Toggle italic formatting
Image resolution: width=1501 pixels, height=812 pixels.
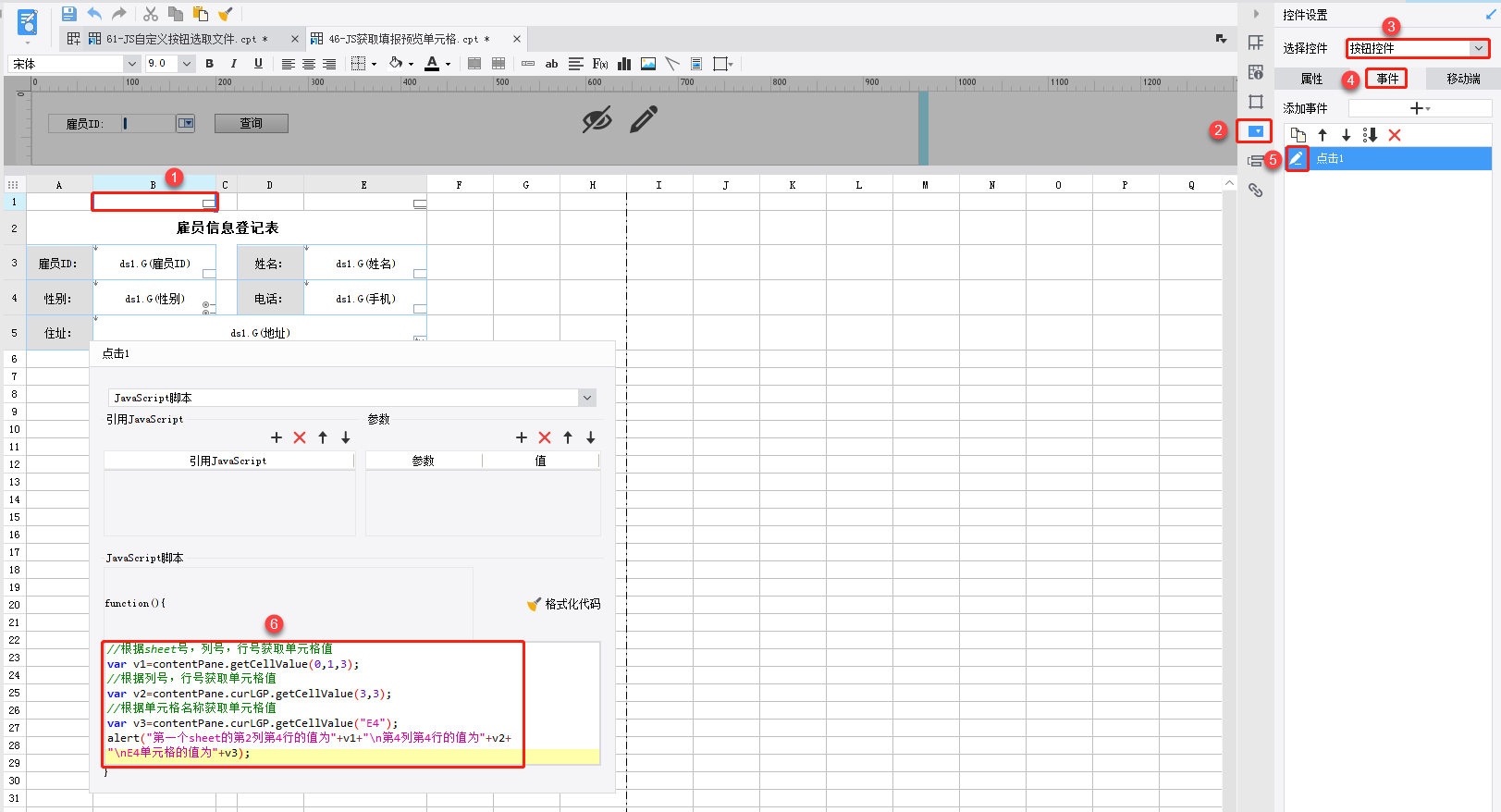[234, 64]
